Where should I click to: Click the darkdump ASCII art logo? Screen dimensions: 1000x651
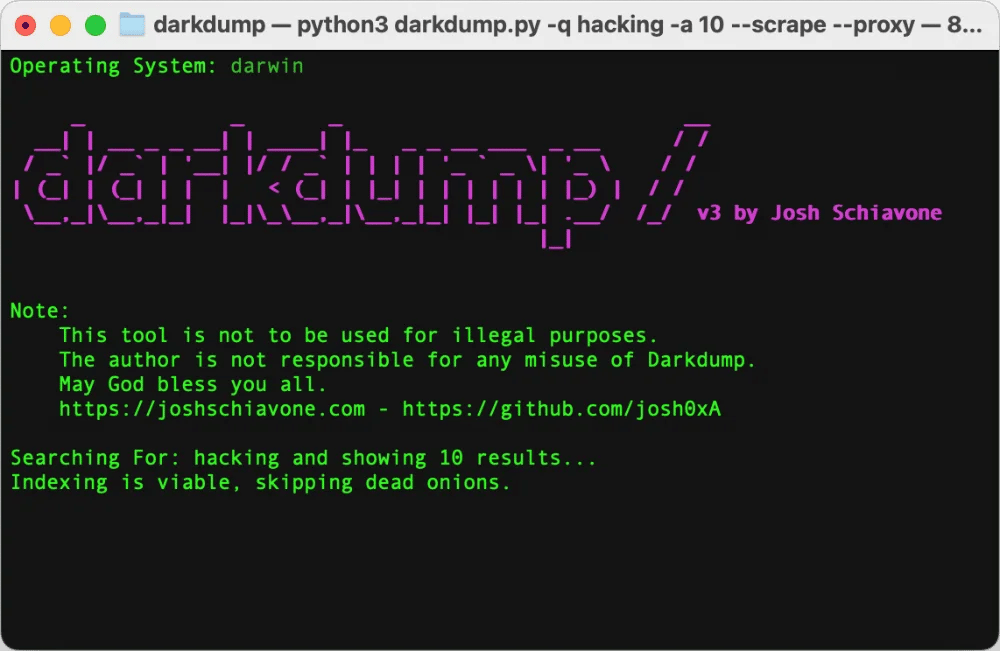362,185
